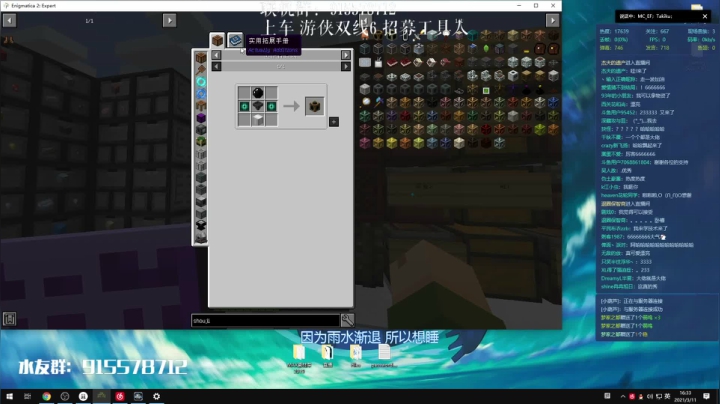Click bookmarks panel next page arrow
This screenshot has width=720, height=404.
169,20
